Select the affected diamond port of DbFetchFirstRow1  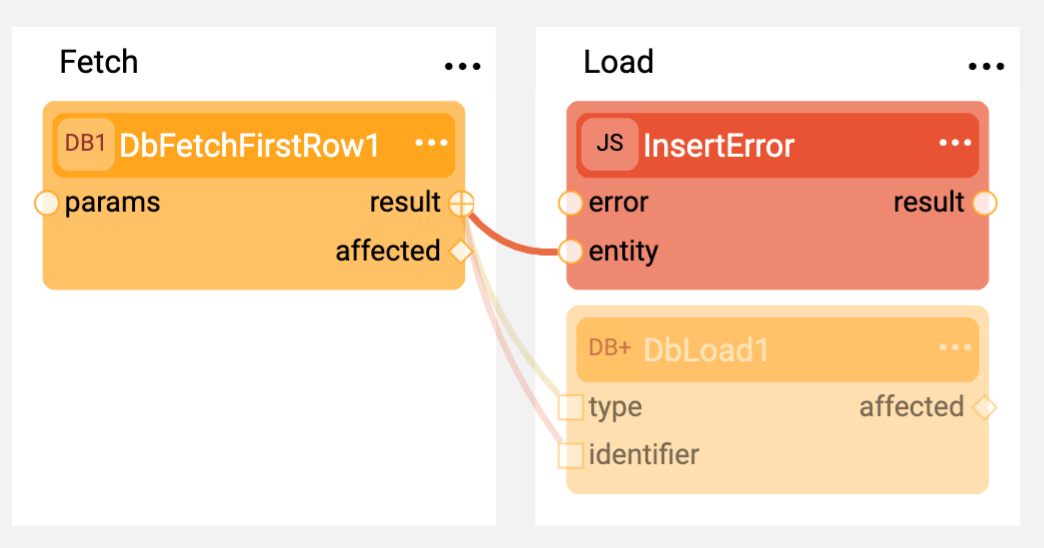pyautogui.click(x=461, y=252)
